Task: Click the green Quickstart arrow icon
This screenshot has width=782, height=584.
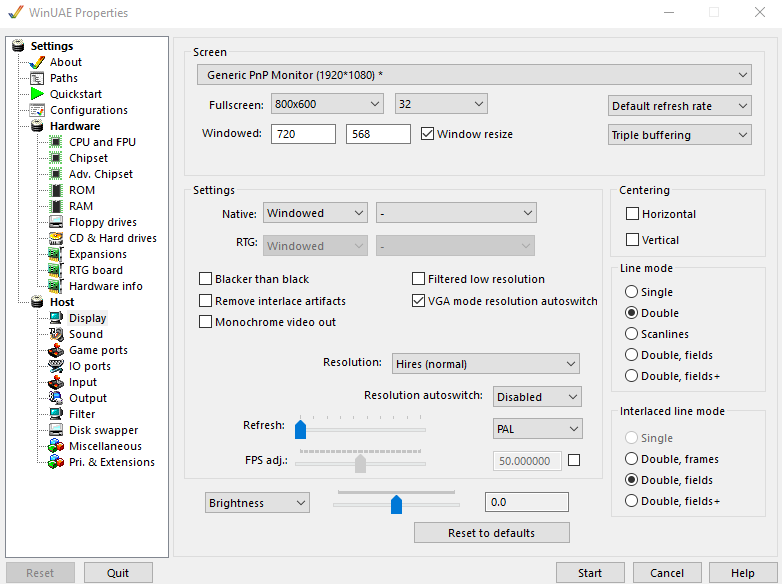Action: point(37,94)
